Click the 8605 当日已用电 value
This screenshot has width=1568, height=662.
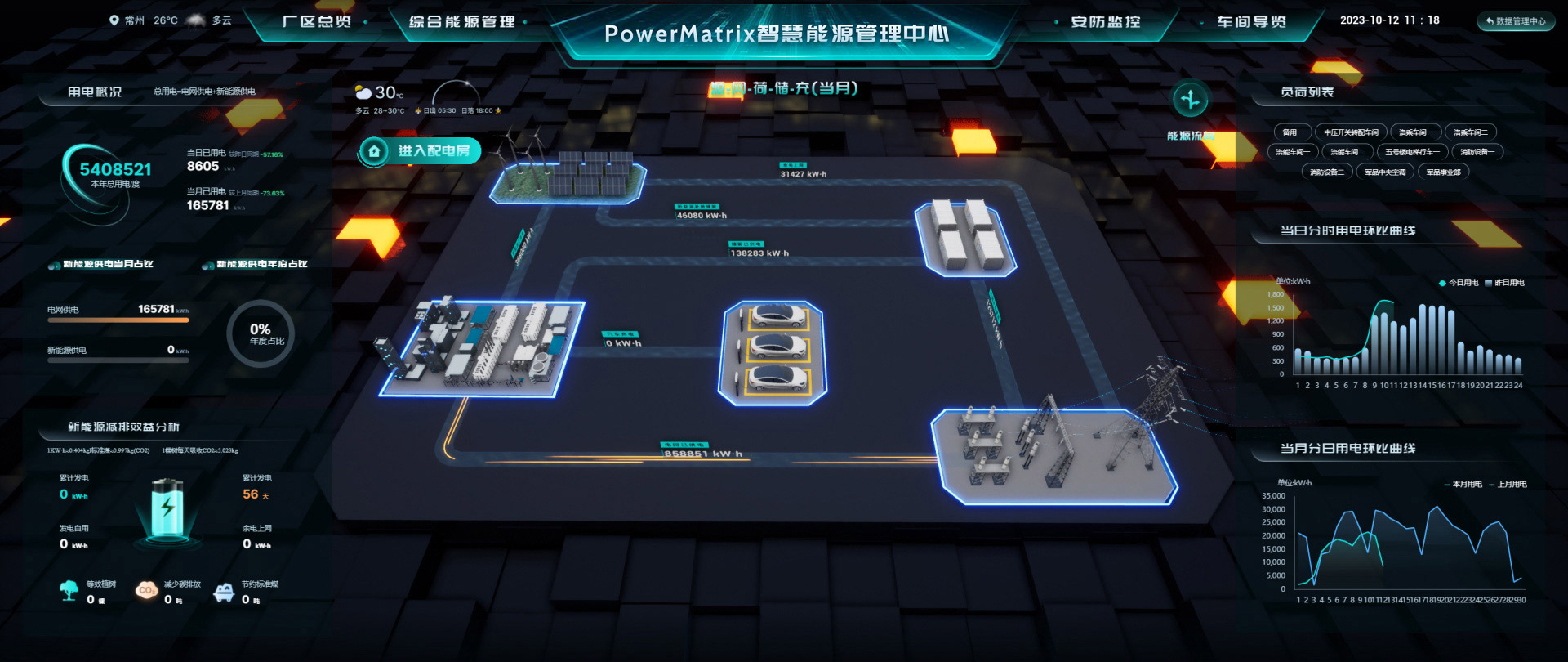(203, 166)
